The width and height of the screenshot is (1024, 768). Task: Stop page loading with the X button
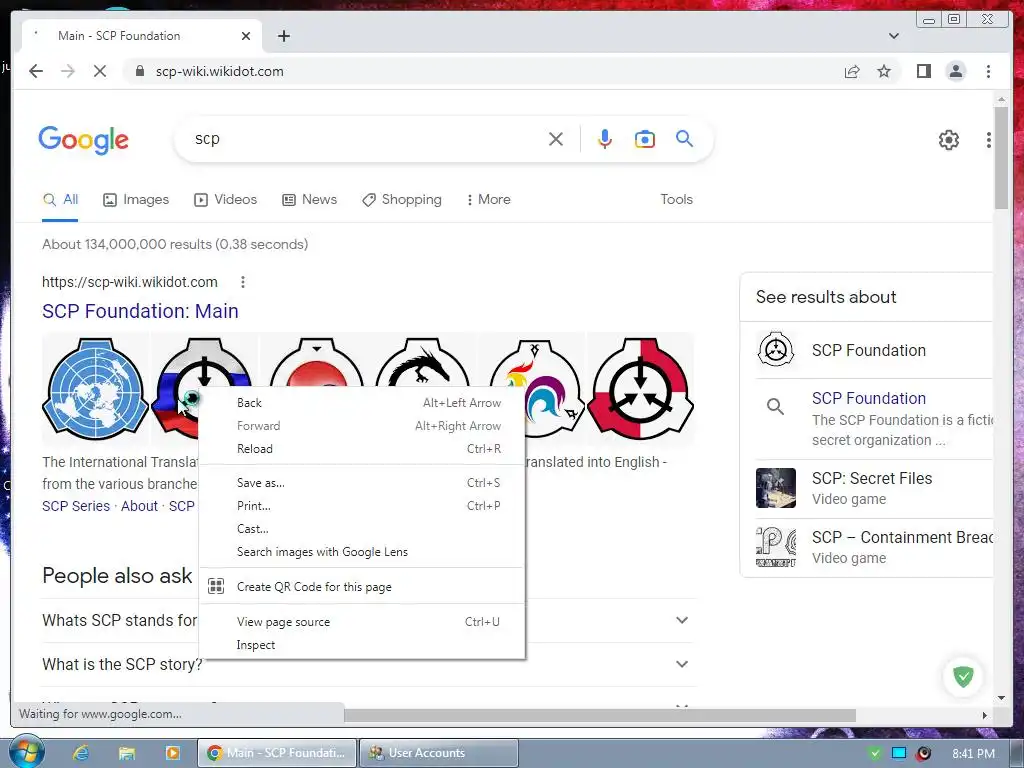tap(100, 71)
